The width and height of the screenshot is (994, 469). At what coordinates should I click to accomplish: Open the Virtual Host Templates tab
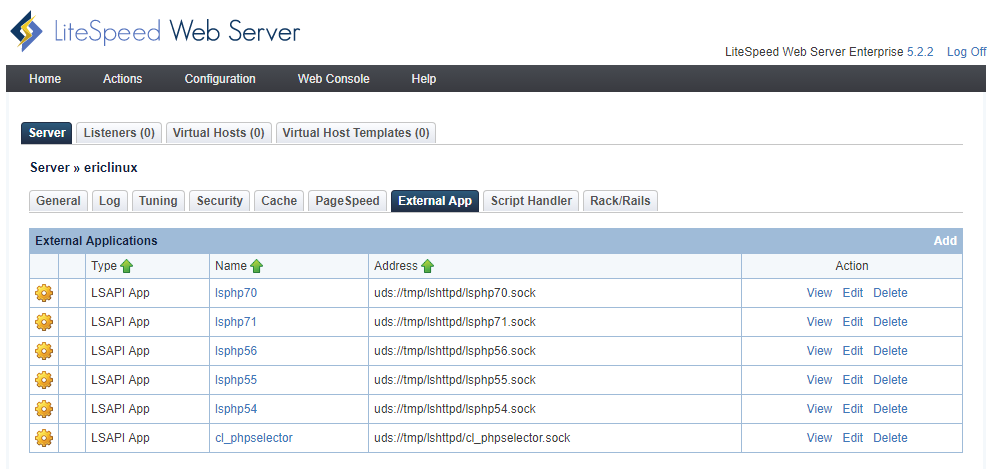pos(355,133)
